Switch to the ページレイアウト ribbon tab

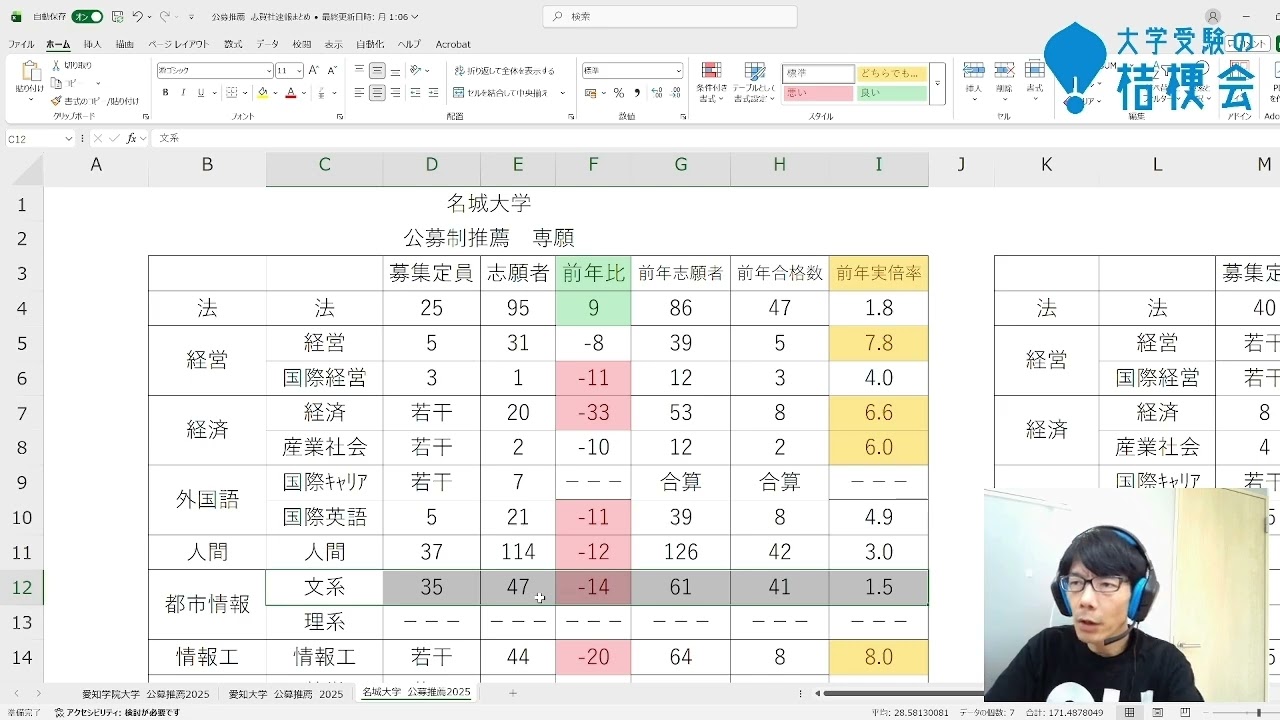tap(179, 44)
